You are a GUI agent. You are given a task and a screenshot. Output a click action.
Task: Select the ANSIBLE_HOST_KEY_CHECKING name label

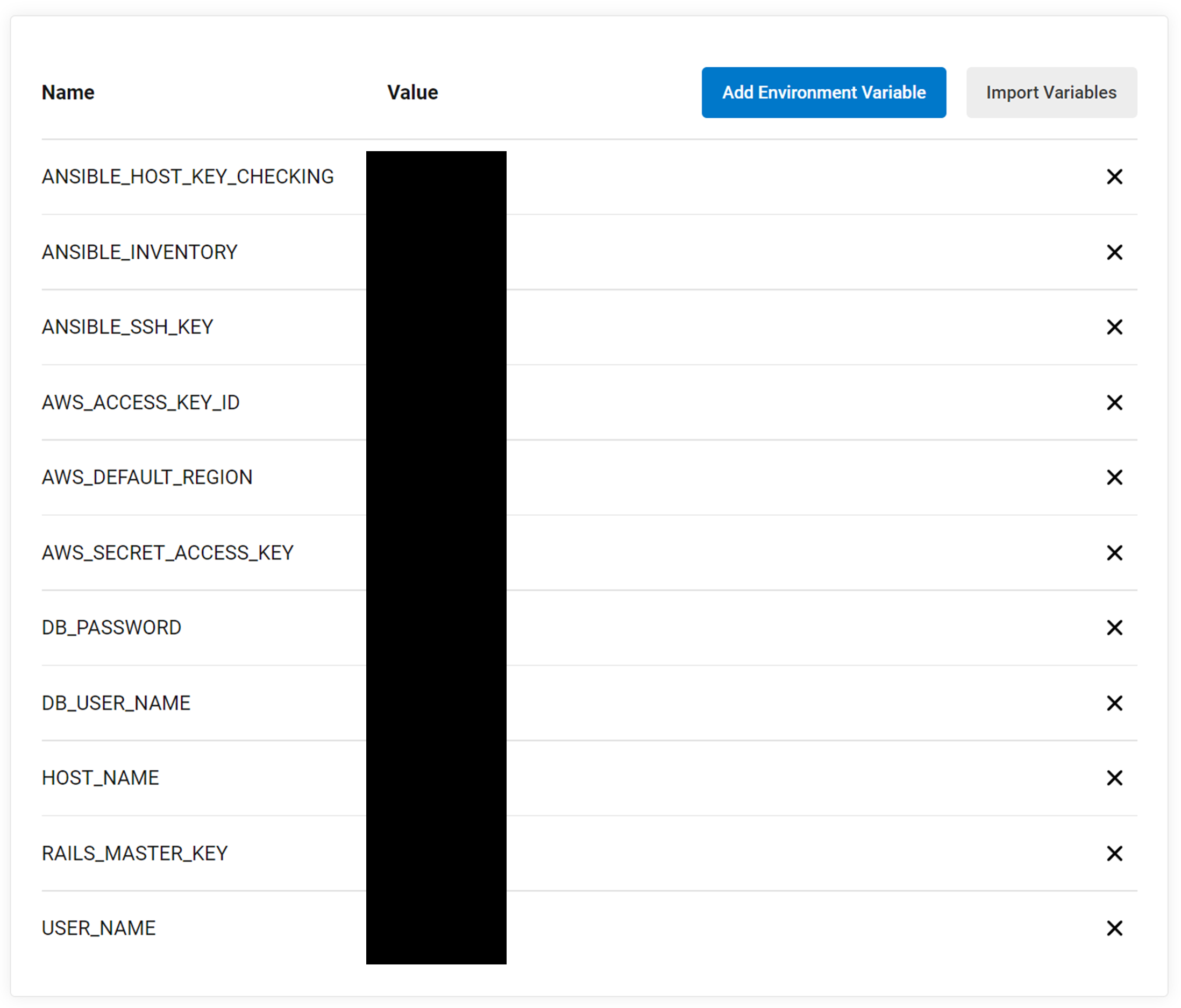[x=188, y=177]
